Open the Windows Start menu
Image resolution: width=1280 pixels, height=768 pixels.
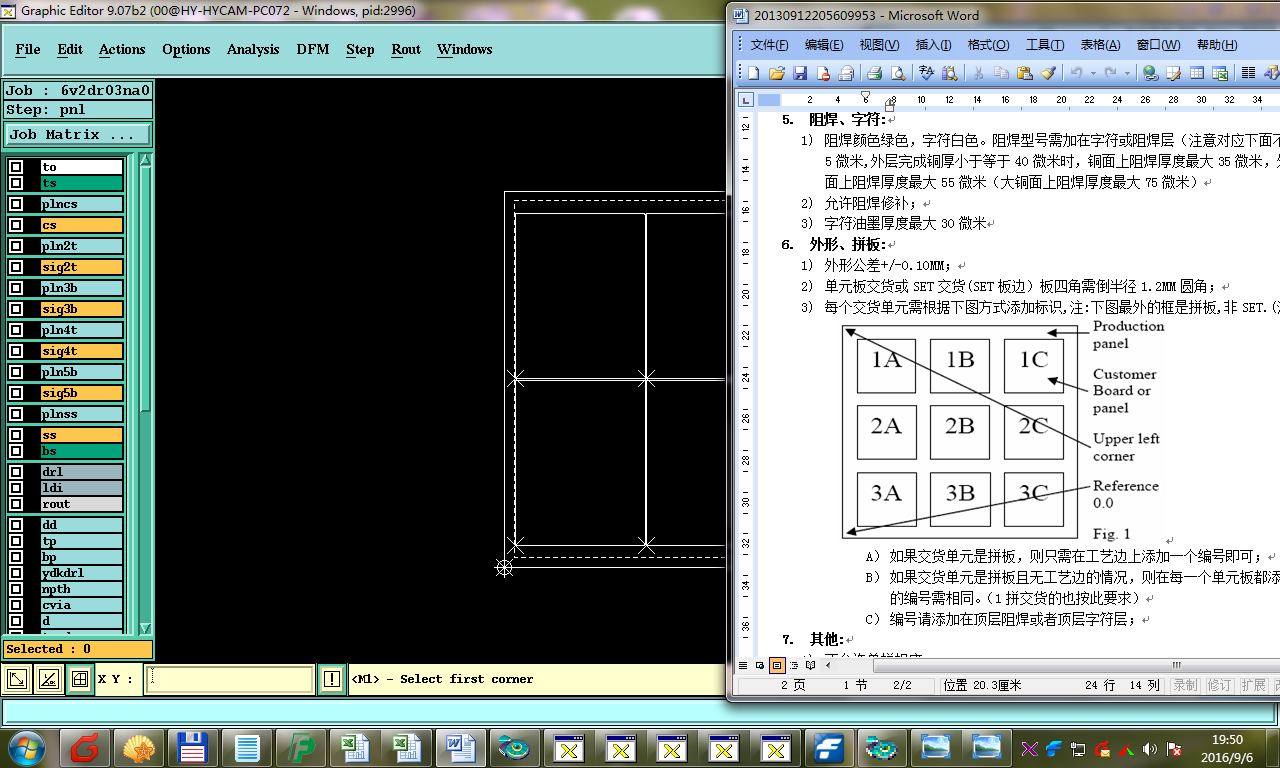point(26,747)
